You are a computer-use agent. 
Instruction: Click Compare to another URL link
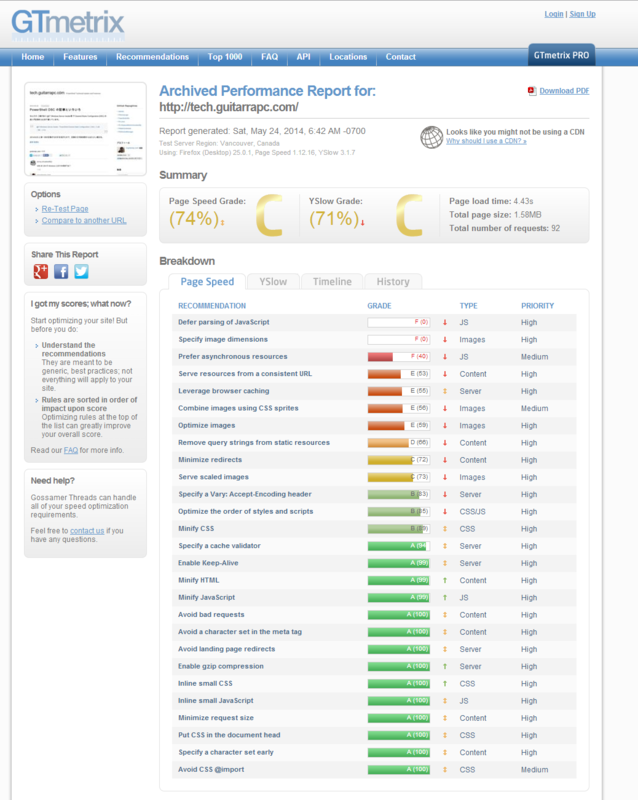[x=84, y=220]
